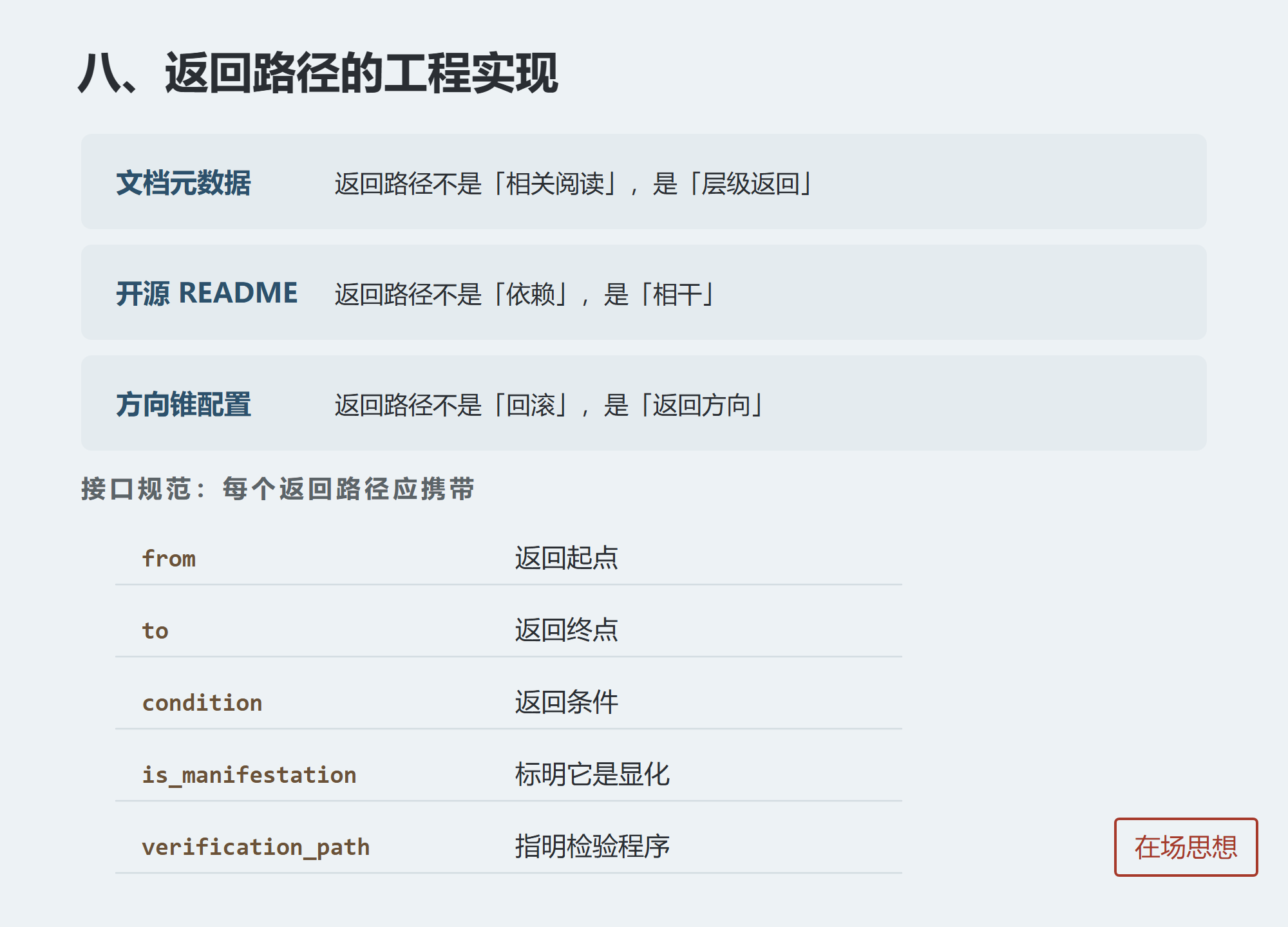The width and height of the screenshot is (1288, 927).
Task: Click the 开源 README card label
Action: [x=207, y=294]
